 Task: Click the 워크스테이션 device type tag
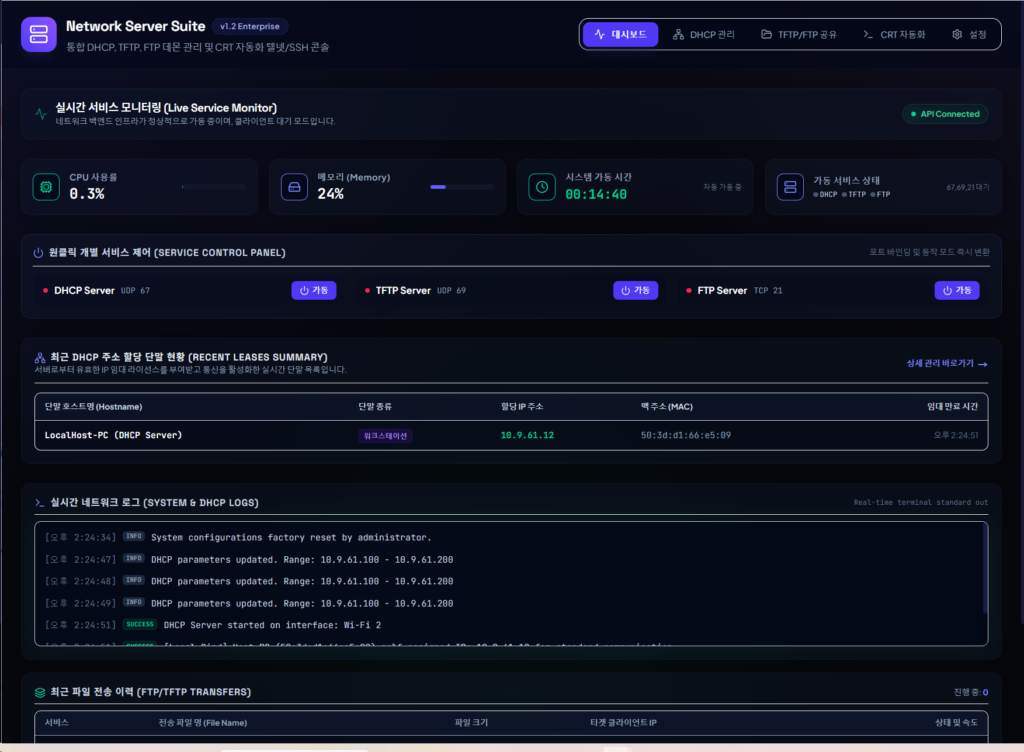point(385,436)
